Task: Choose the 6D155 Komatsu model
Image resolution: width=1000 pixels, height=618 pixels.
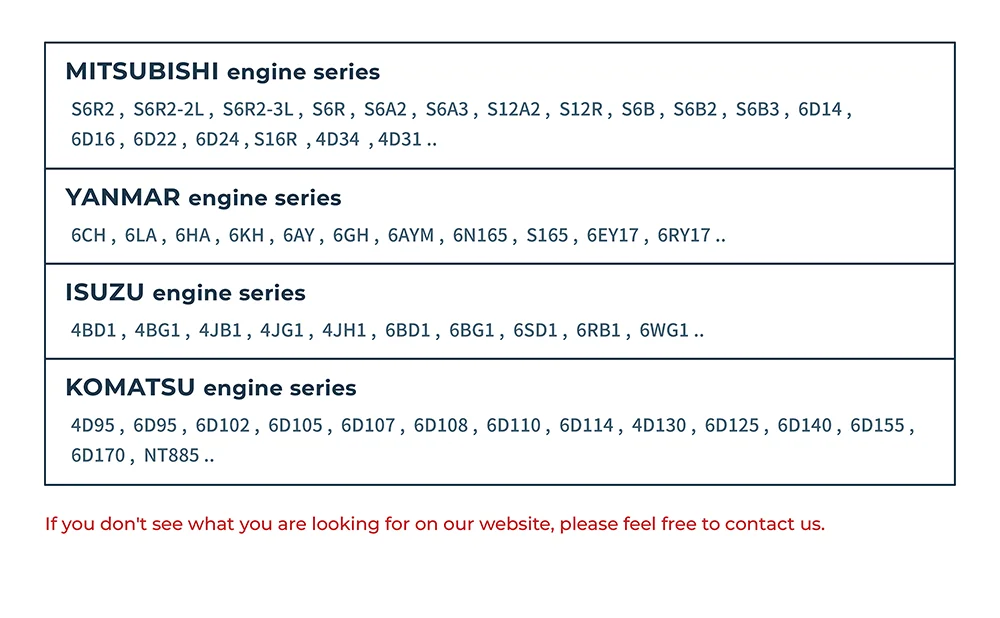Action: [878, 426]
